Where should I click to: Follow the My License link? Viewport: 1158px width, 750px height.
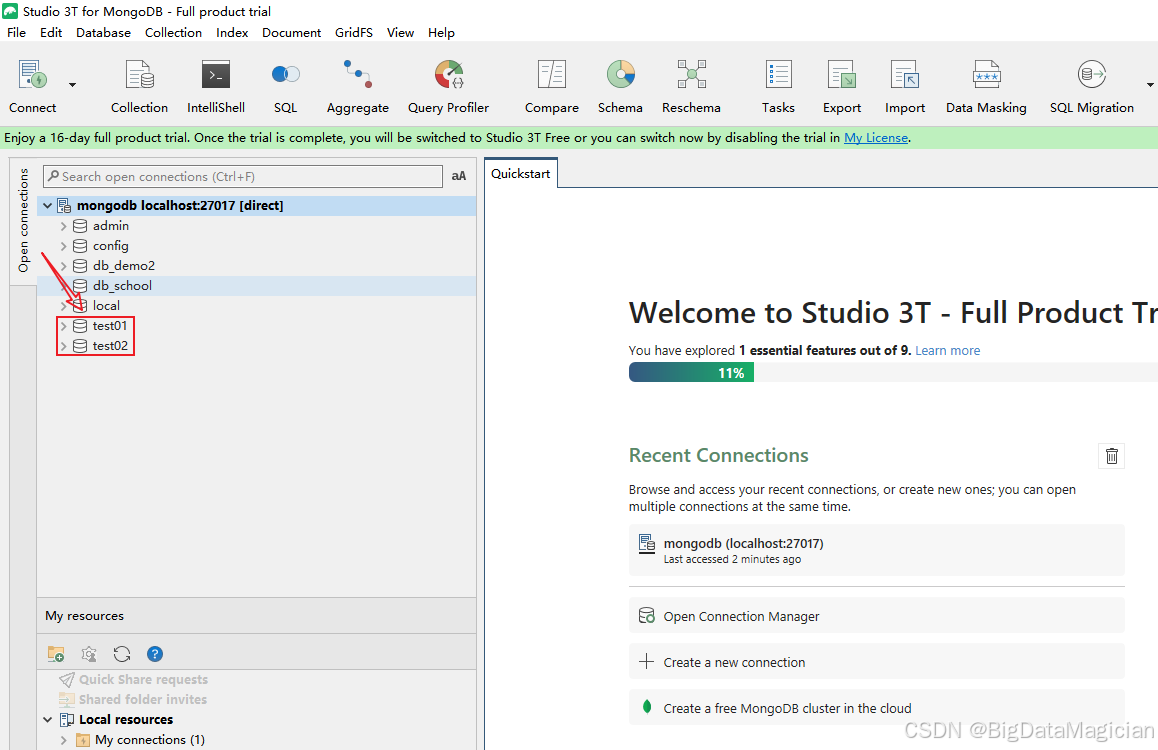click(x=876, y=138)
